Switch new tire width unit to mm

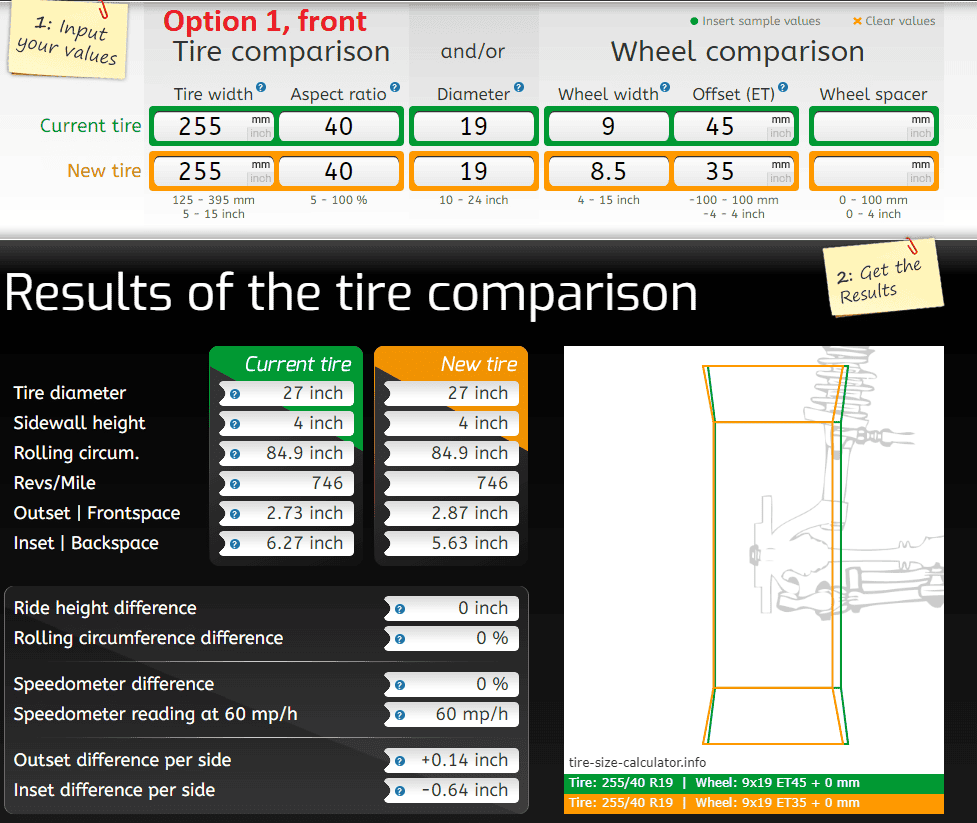pos(260,164)
